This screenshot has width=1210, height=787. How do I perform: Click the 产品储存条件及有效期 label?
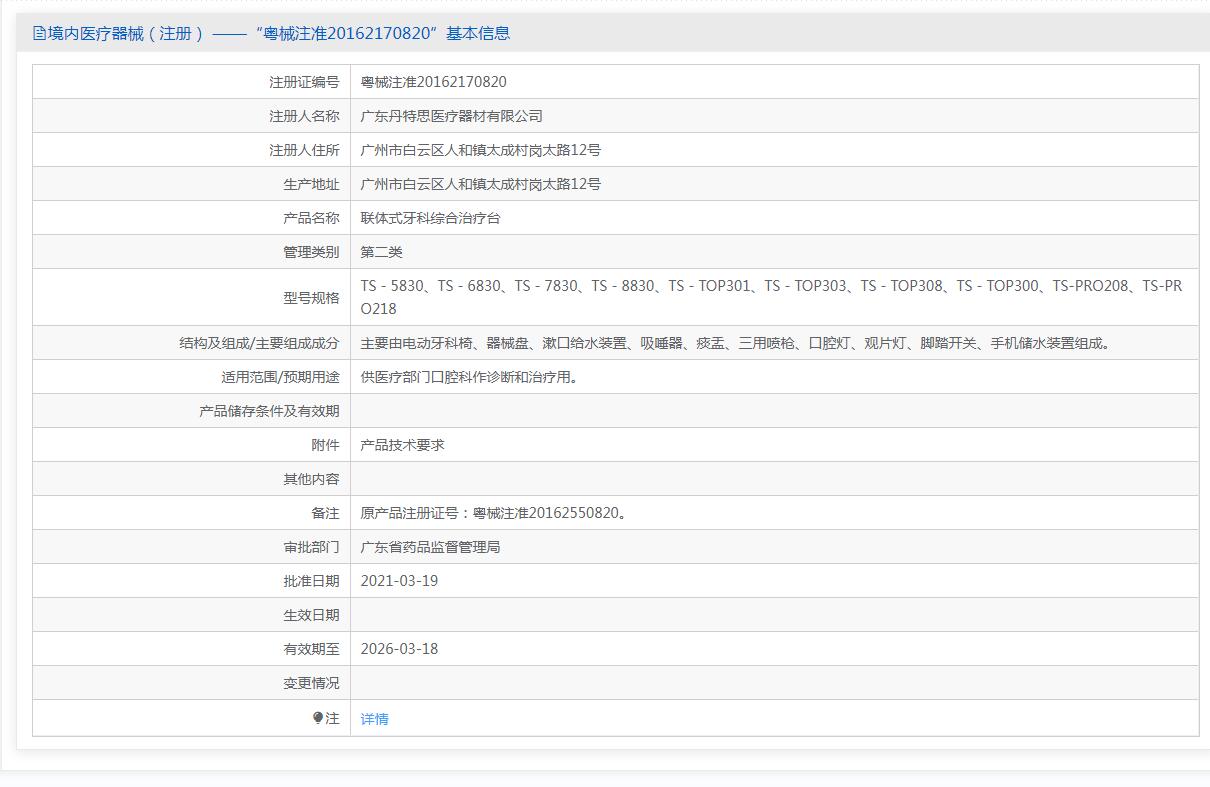point(269,411)
